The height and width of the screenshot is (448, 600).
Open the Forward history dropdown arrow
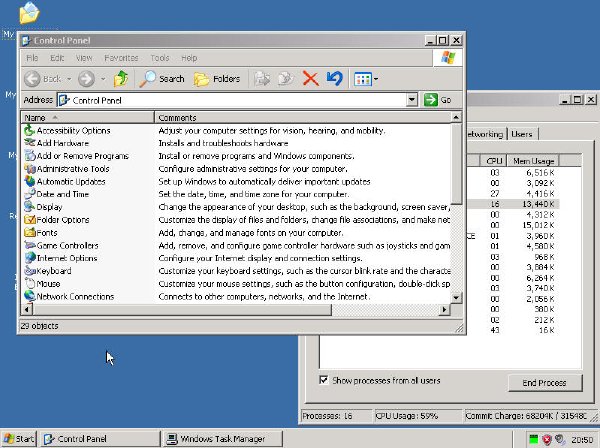[x=103, y=79]
